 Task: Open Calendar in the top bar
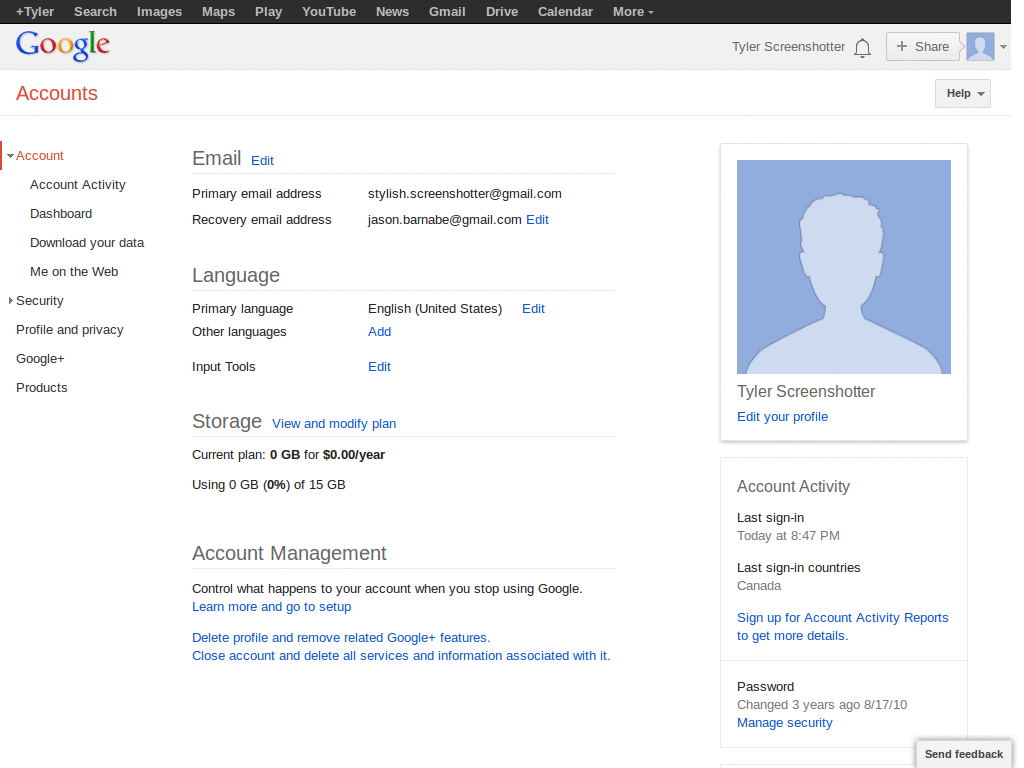pyautogui.click(x=565, y=12)
